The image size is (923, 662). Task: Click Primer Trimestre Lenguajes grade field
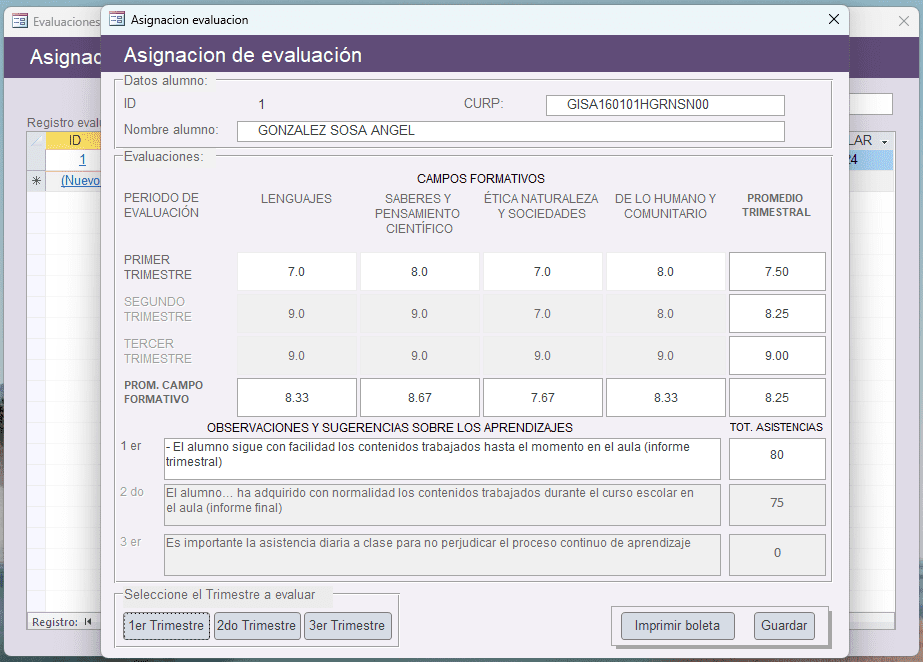click(297, 271)
